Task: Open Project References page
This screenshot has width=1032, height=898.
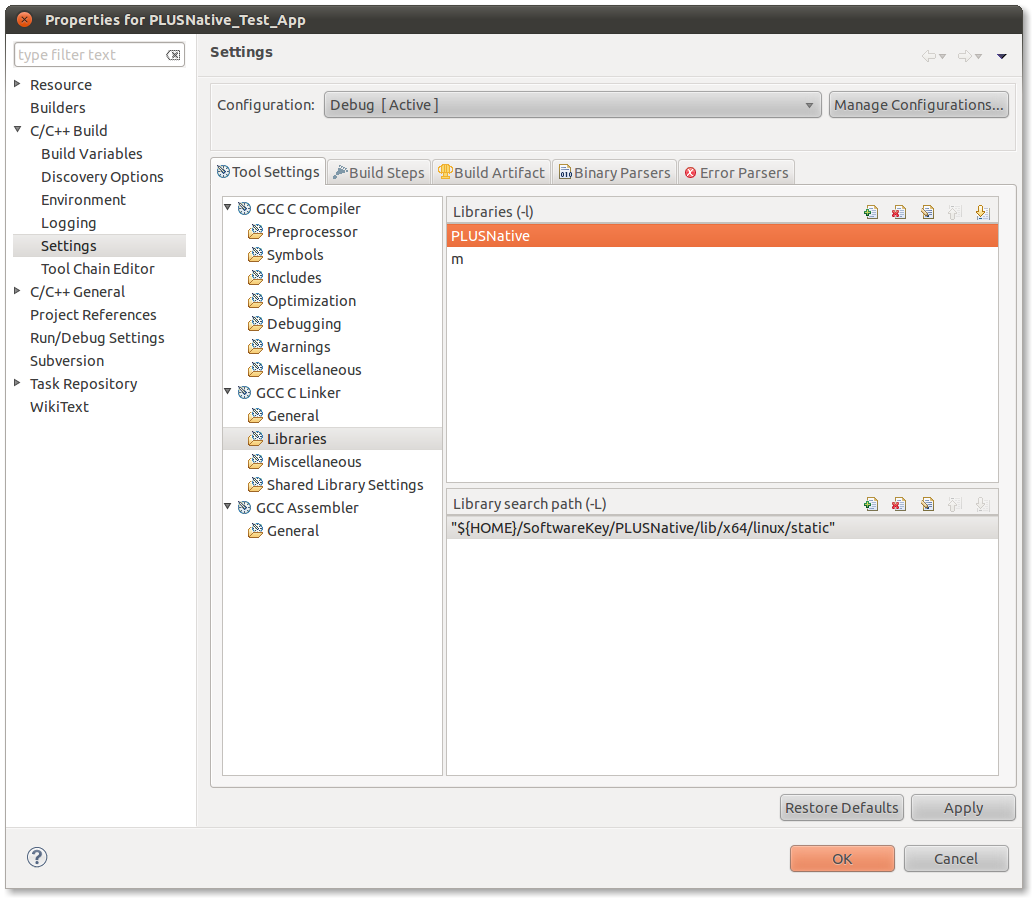Action: tap(93, 315)
